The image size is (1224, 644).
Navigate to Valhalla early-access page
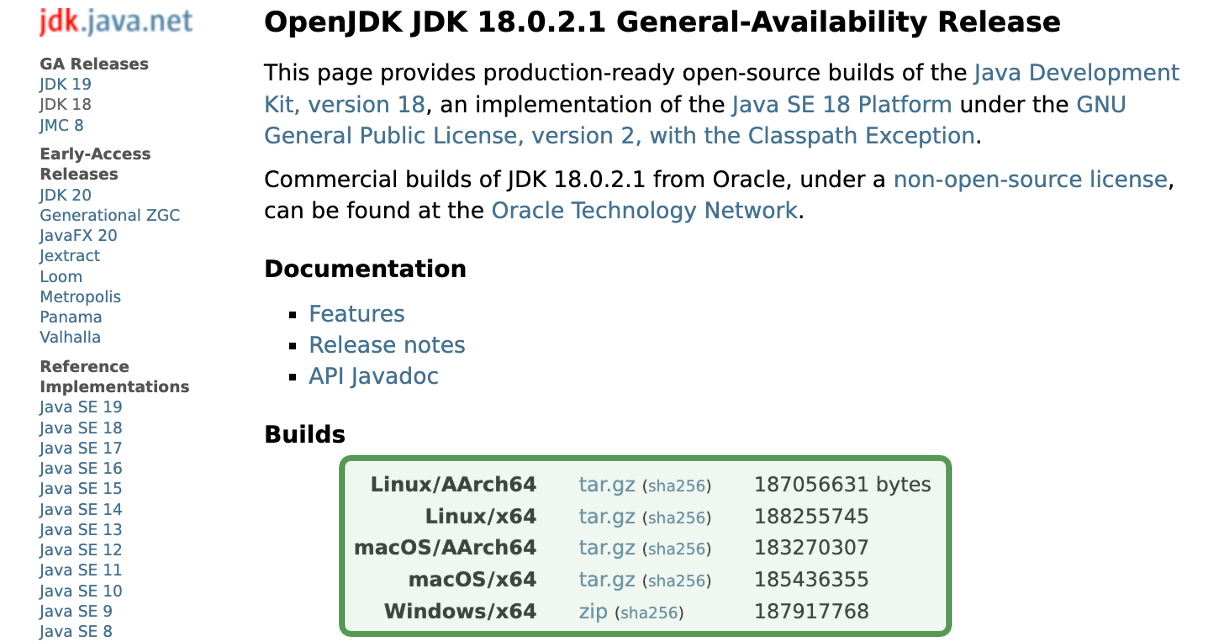click(70, 337)
